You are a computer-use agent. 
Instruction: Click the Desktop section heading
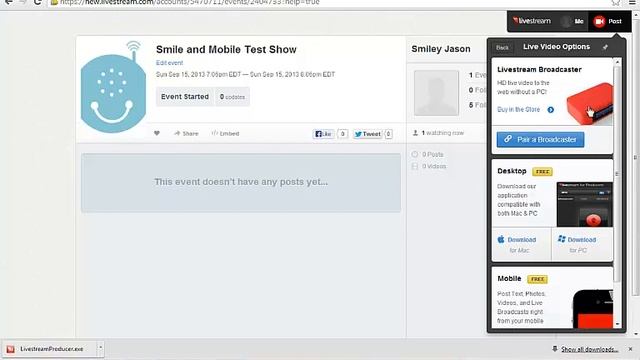pyautogui.click(x=512, y=171)
